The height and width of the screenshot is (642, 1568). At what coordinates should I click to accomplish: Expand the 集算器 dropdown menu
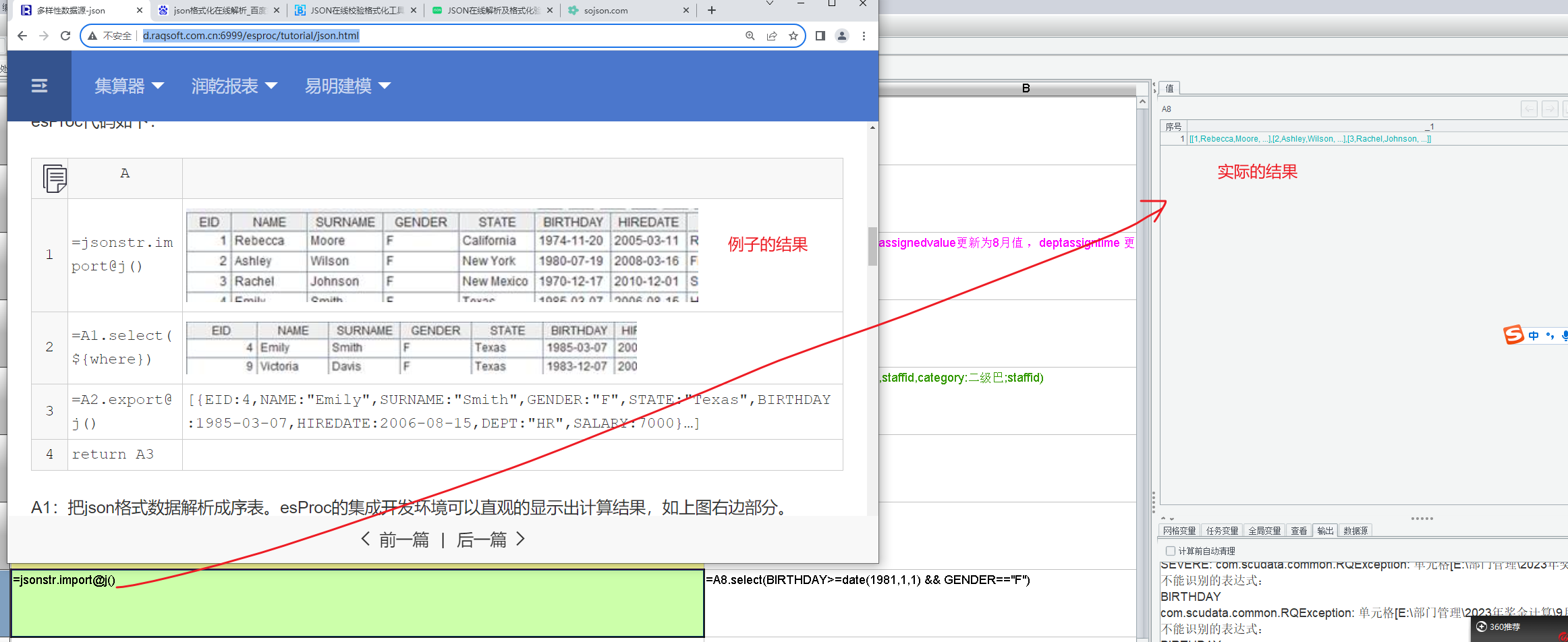point(129,86)
